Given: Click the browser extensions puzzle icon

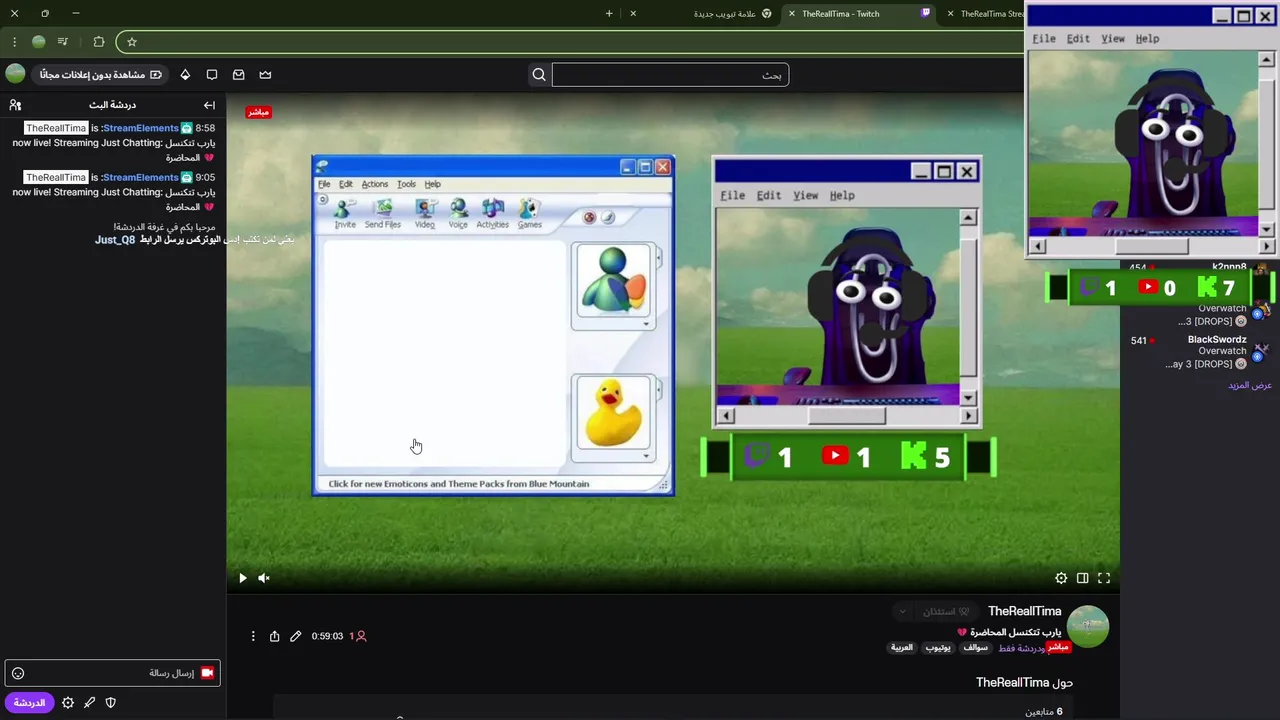Looking at the screenshot, I should (98, 42).
